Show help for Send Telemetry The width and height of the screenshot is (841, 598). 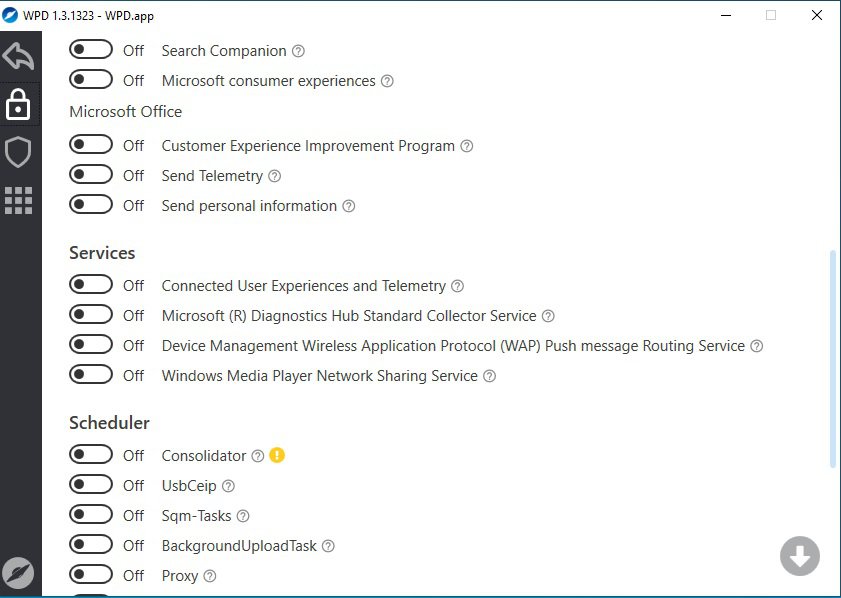tap(275, 176)
